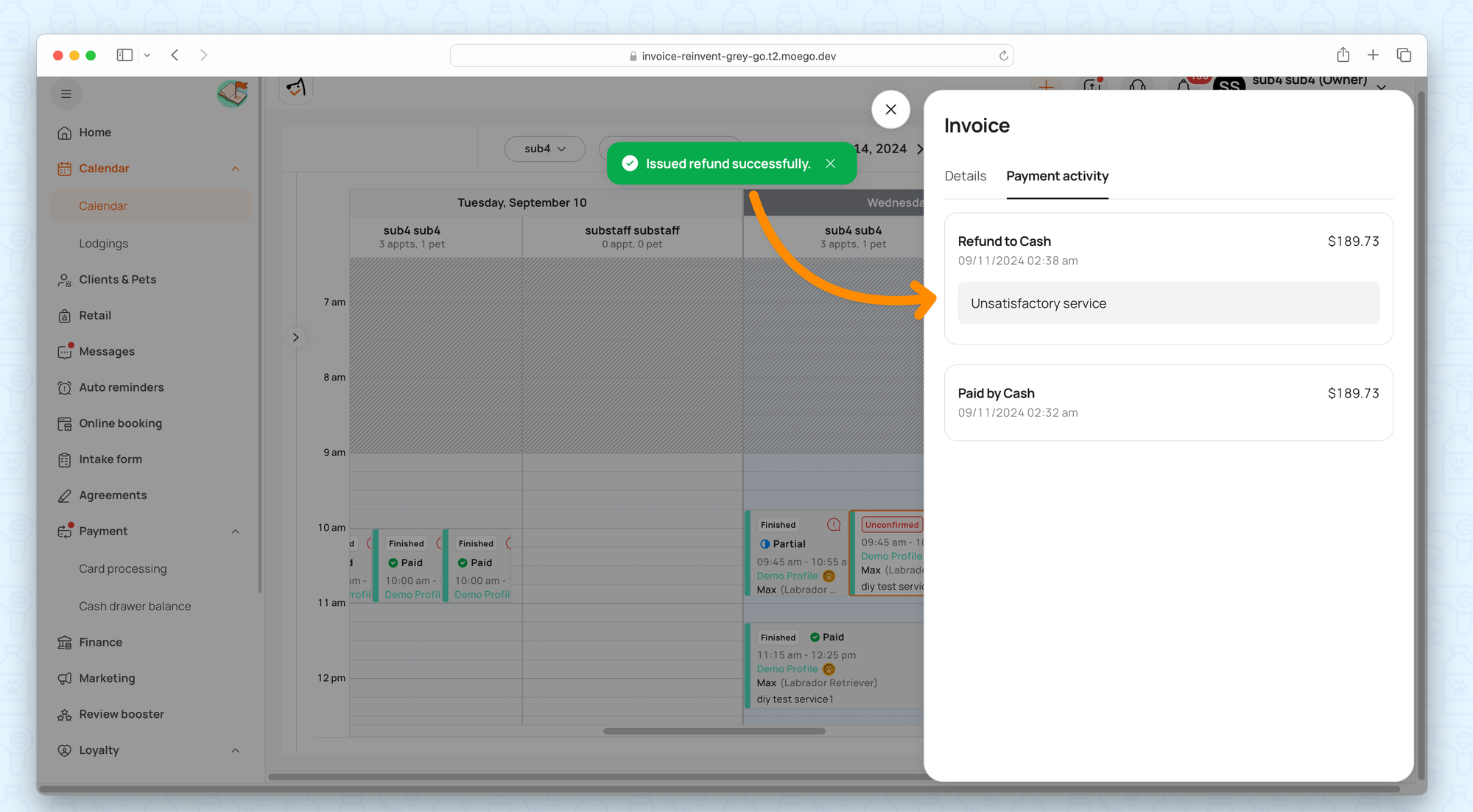This screenshot has height=812, width=1473.
Task: Select the Payment activity tab
Action: point(1057,176)
